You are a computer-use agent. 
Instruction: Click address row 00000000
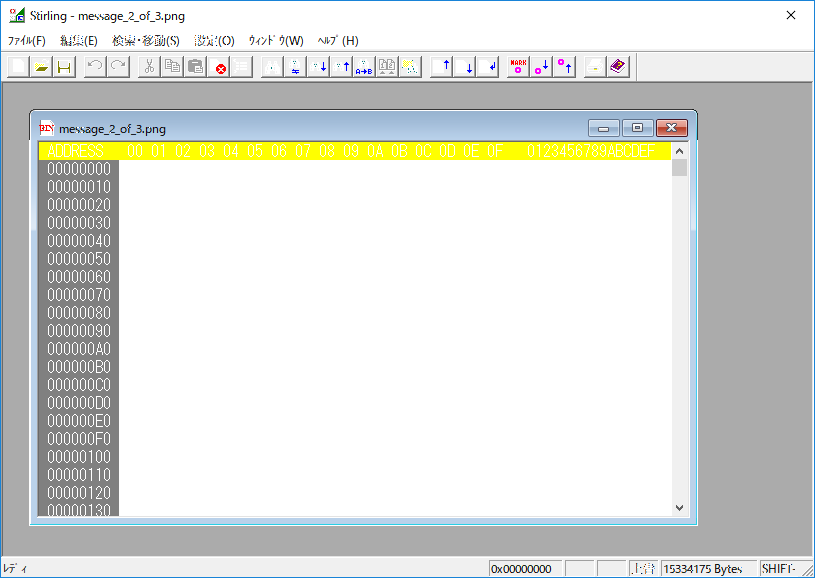tap(79, 169)
